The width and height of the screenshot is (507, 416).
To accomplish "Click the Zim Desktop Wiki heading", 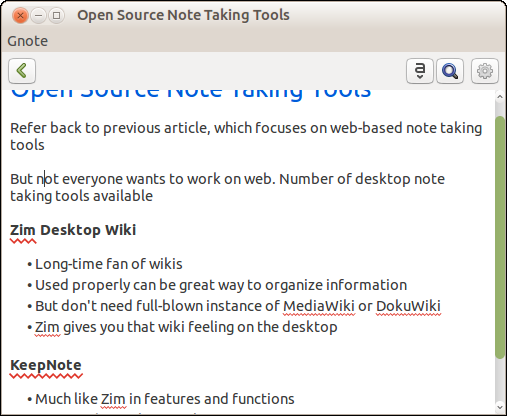I will pos(73,230).
